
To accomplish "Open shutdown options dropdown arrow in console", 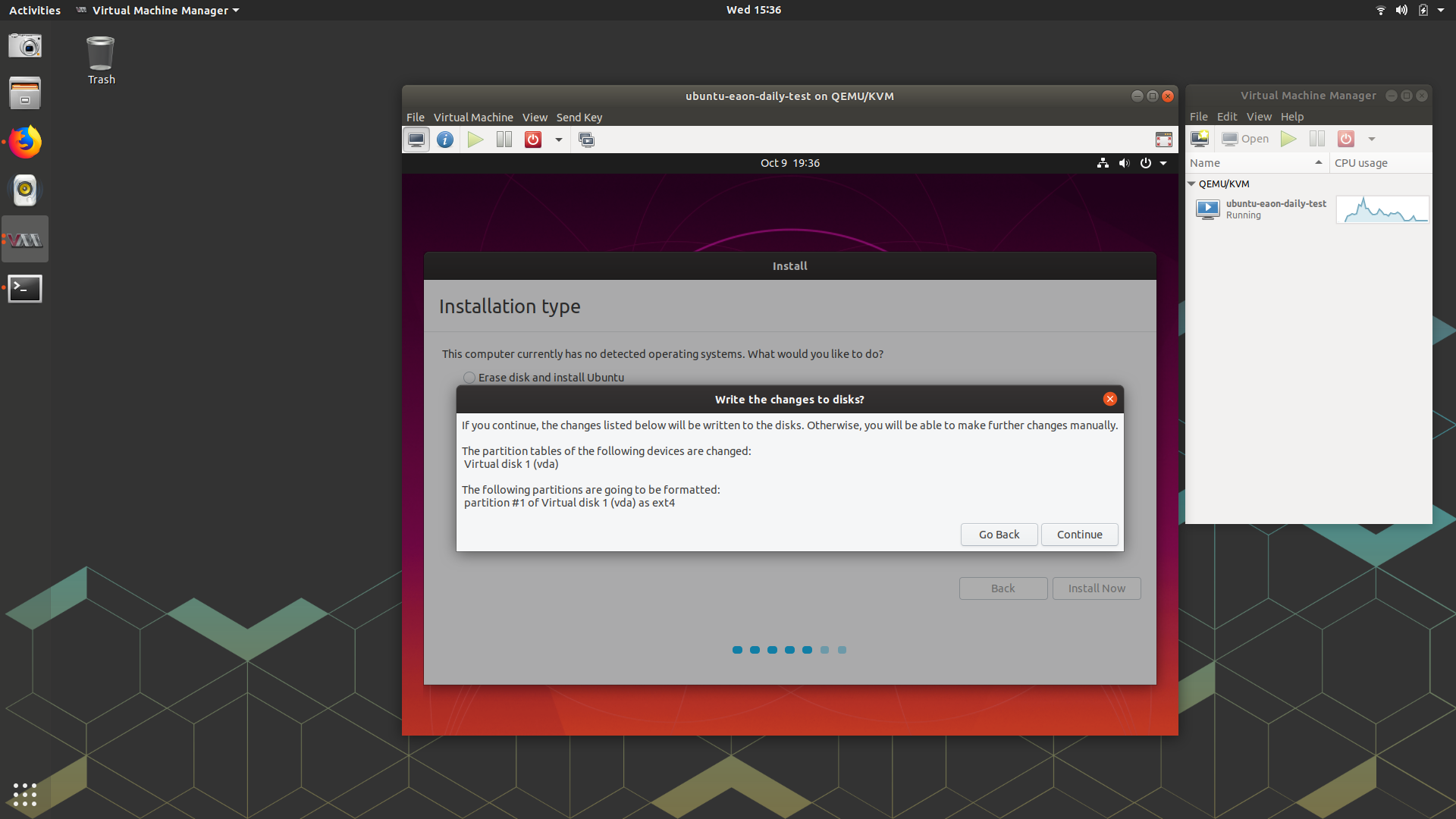I will [x=559, y=140].
